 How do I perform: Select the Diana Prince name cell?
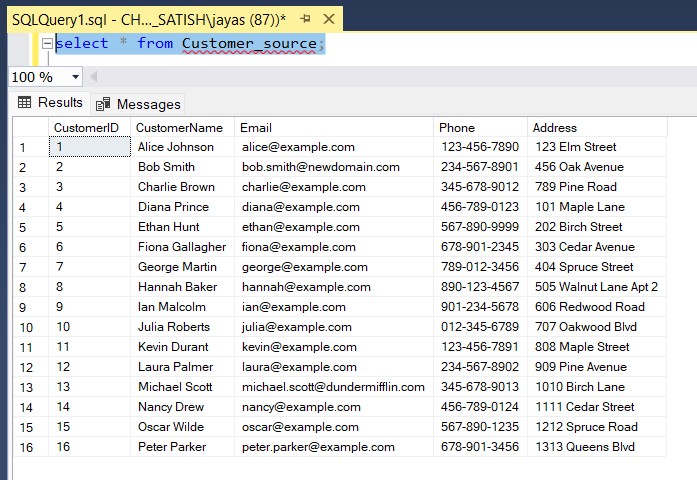tap(182, 207)
